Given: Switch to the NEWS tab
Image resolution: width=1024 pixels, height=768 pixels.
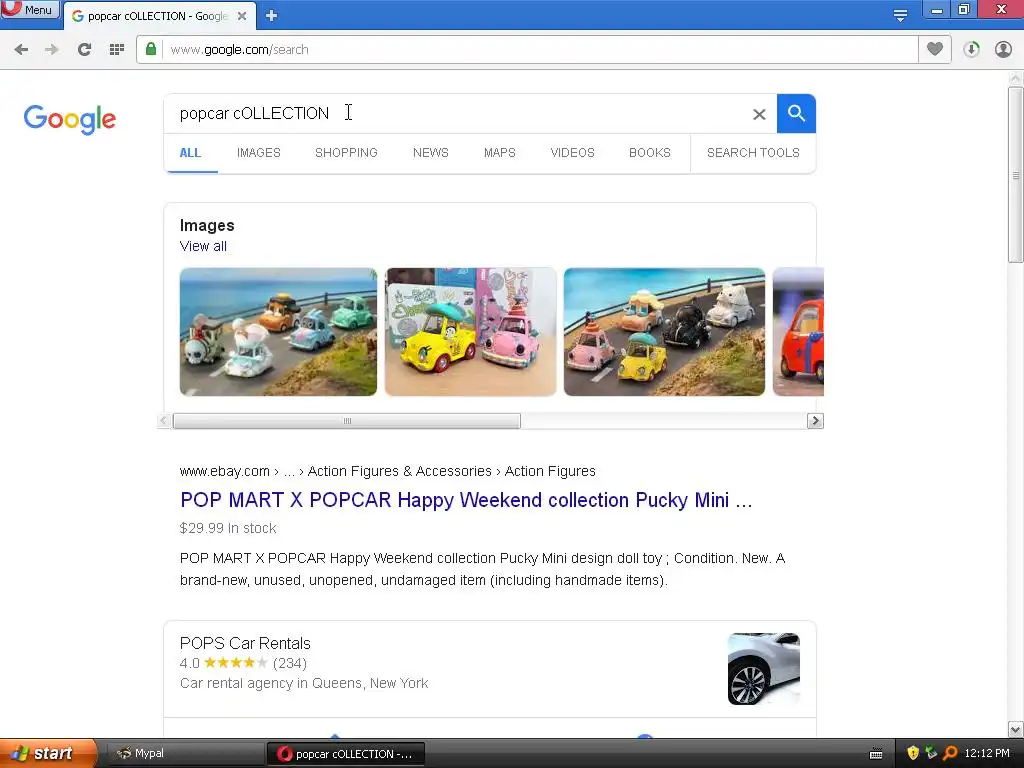Looking at the screenshot, I should [x=430, y=153].
